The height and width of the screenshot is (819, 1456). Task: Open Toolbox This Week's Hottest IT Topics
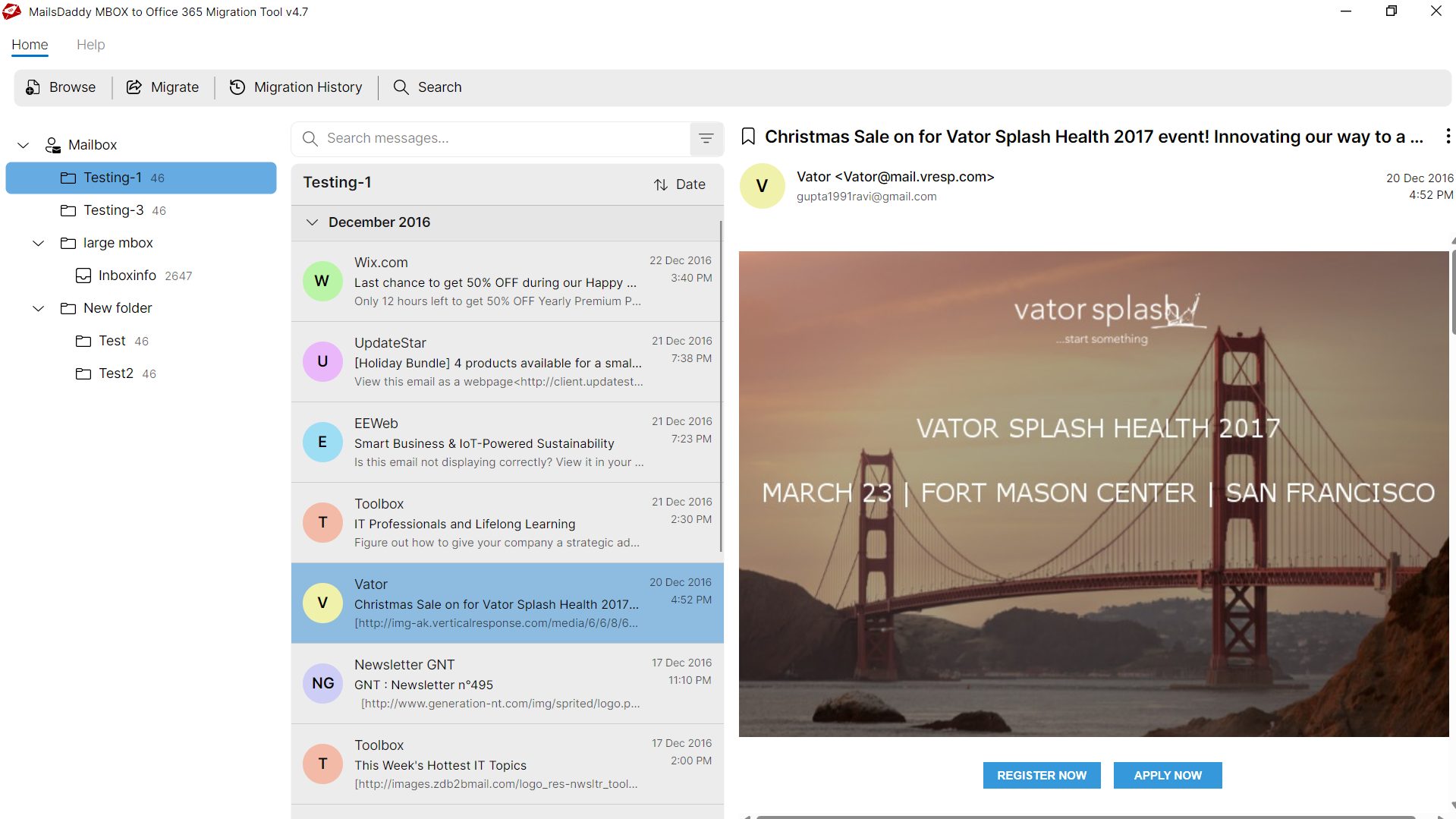tap(507, 764)
